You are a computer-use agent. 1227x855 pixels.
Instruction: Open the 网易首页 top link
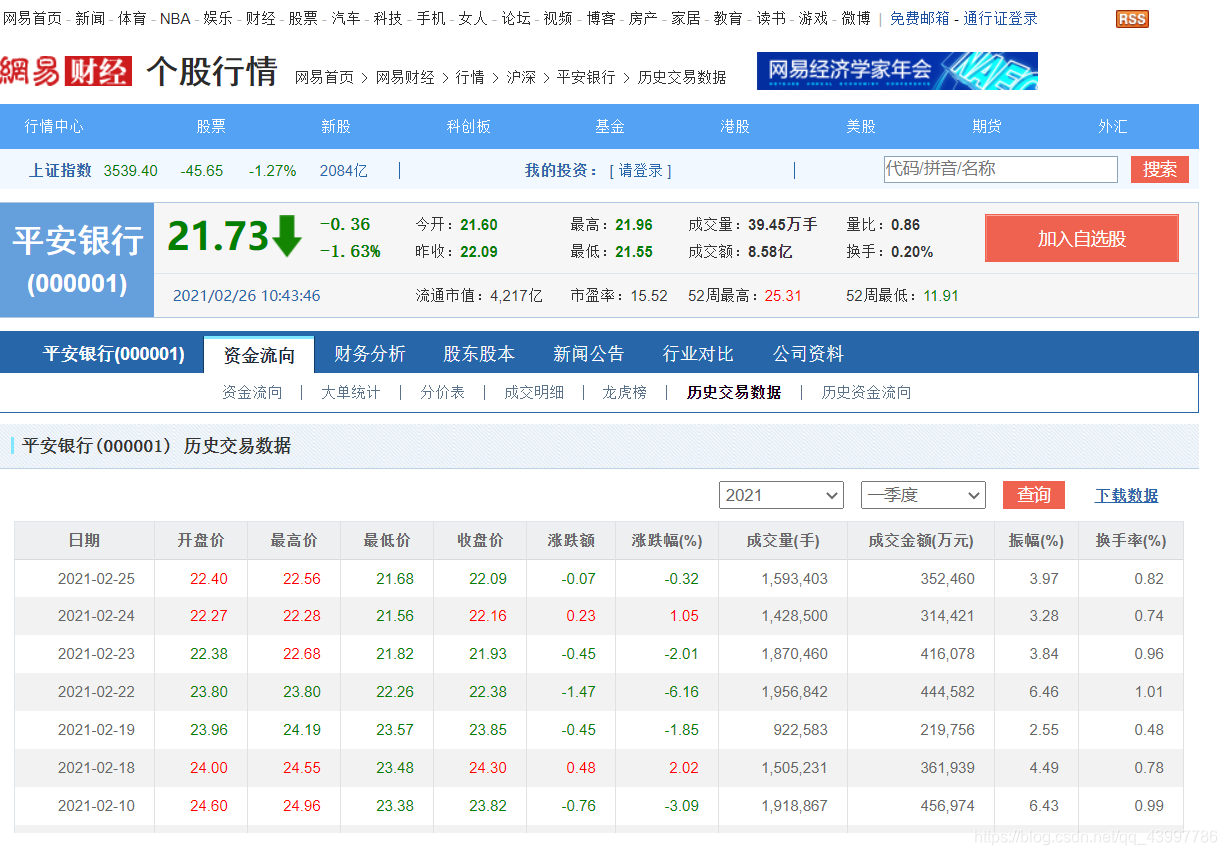[x=32, y=18]
